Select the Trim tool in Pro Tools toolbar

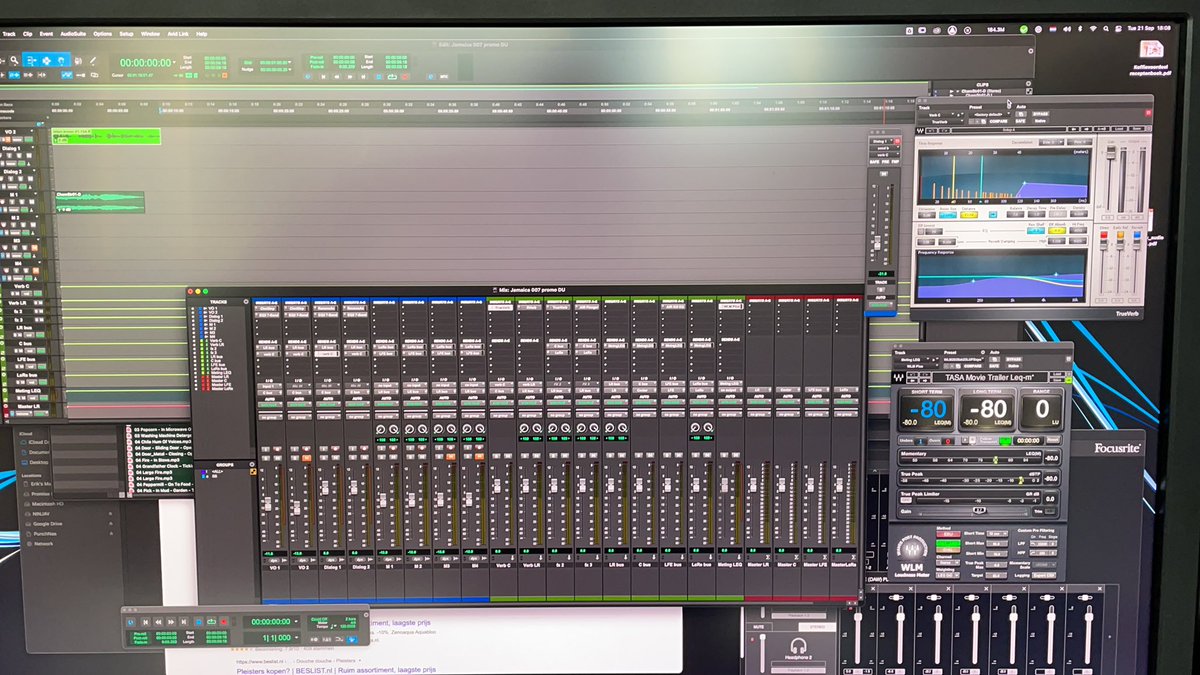(32, 60)
